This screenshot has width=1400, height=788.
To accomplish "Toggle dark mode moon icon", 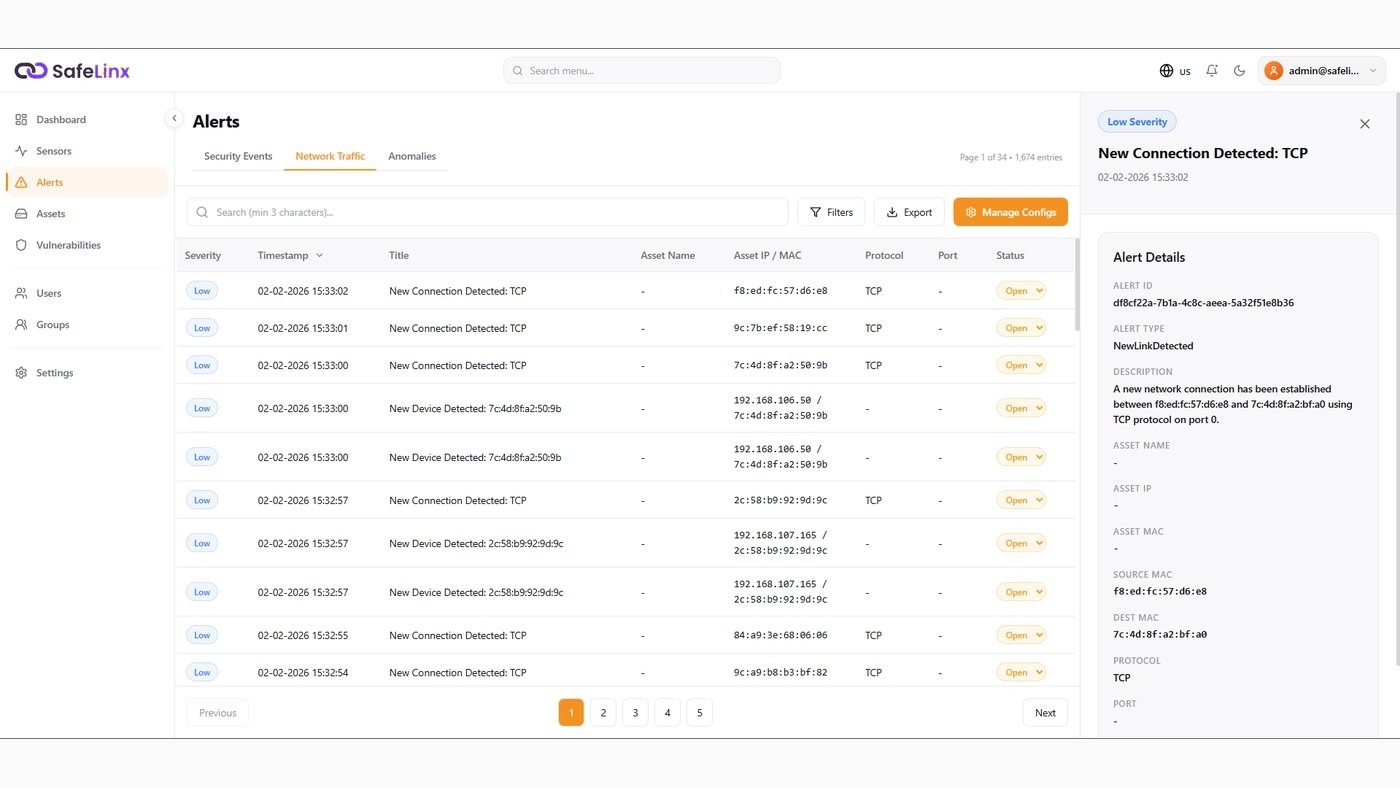I will click(x=1240, y=71).
